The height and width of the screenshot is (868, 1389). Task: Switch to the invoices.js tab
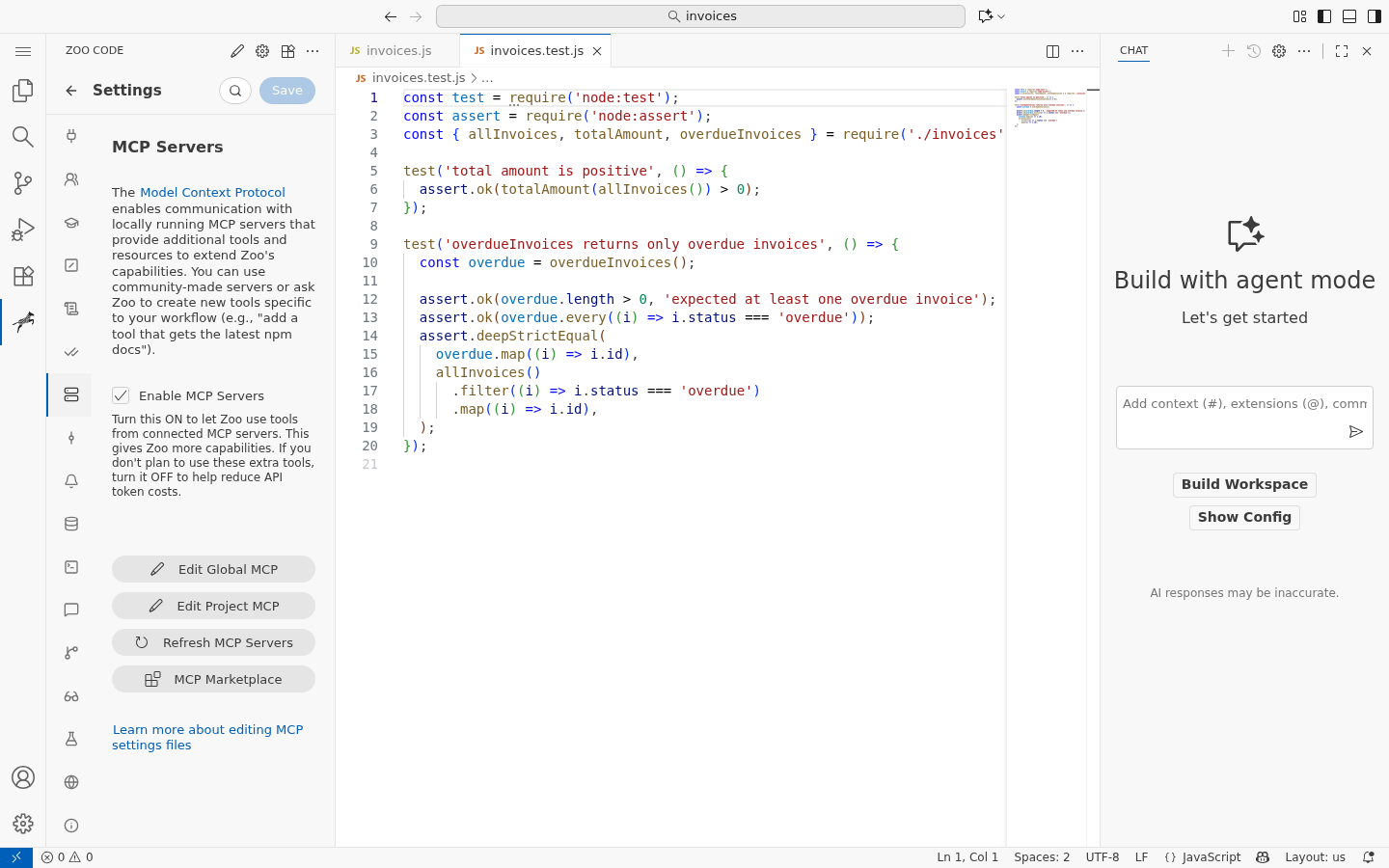point(398,51)
